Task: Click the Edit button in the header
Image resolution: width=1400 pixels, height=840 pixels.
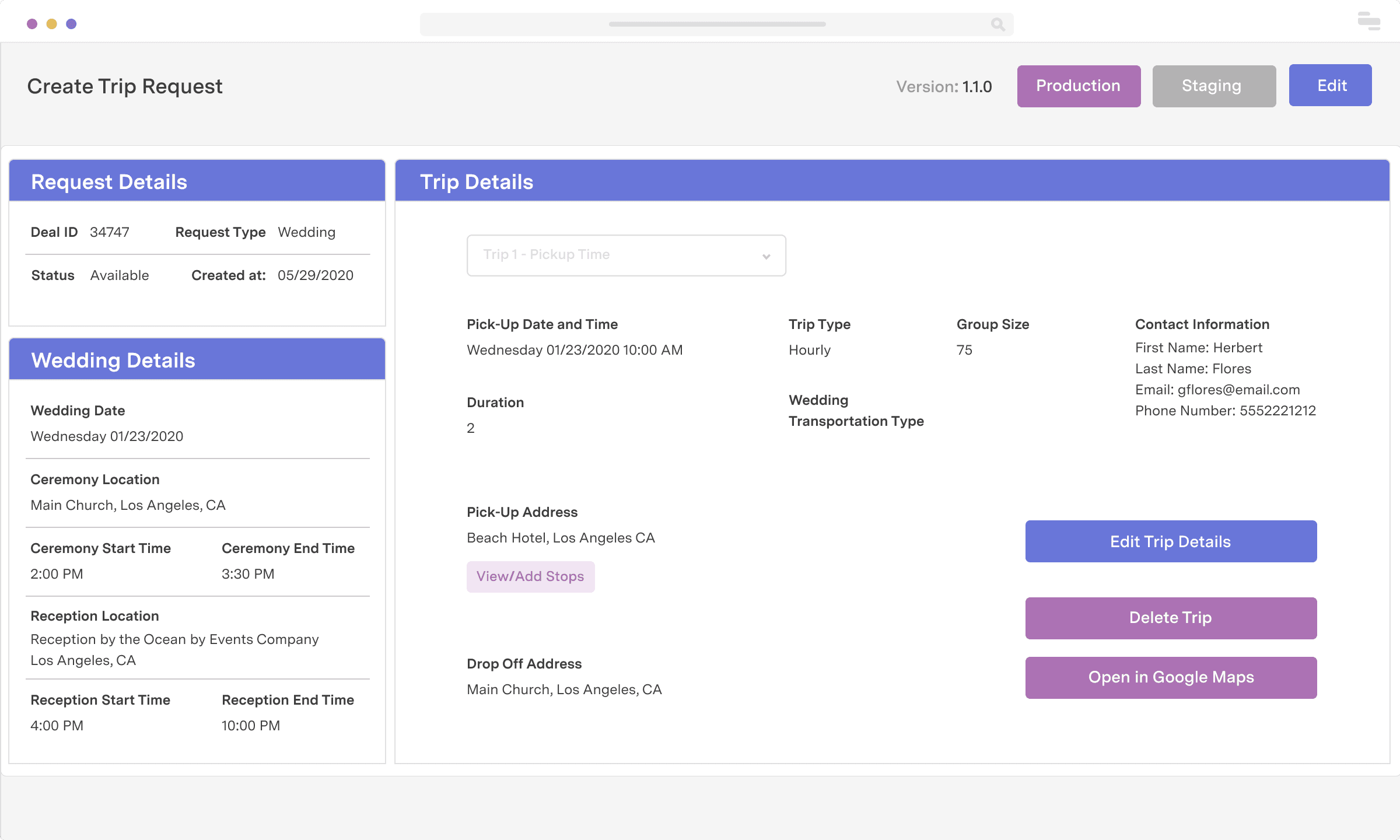Action: (x=1331, y=85)
